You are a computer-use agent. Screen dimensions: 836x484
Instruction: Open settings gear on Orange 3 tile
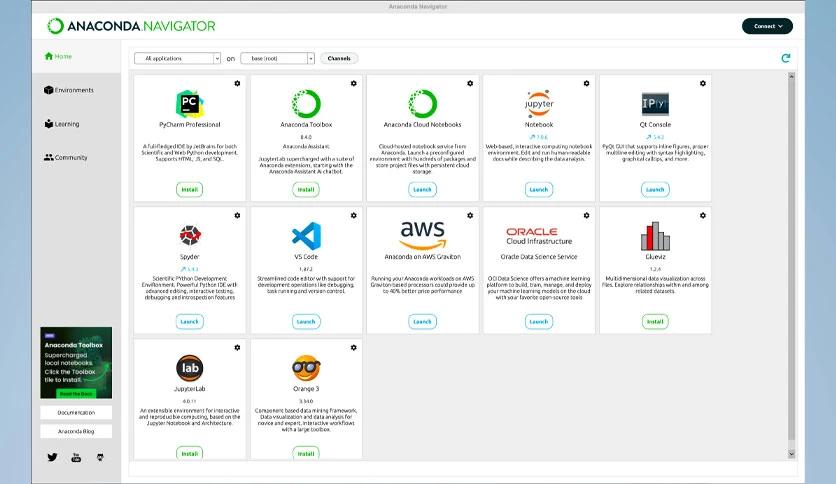tap(353, 348)
